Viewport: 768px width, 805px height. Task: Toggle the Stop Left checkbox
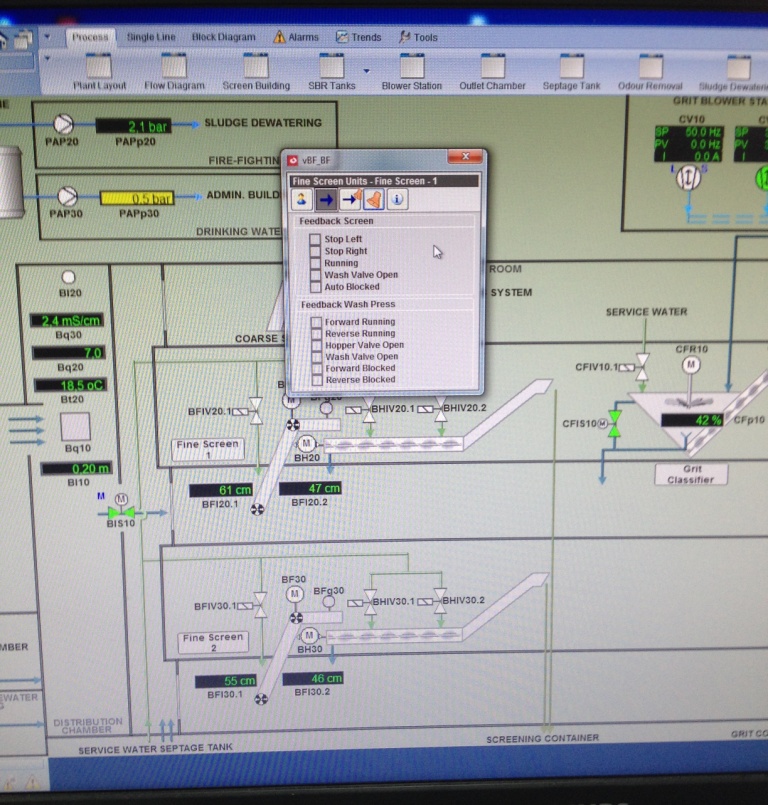[315, 239]
